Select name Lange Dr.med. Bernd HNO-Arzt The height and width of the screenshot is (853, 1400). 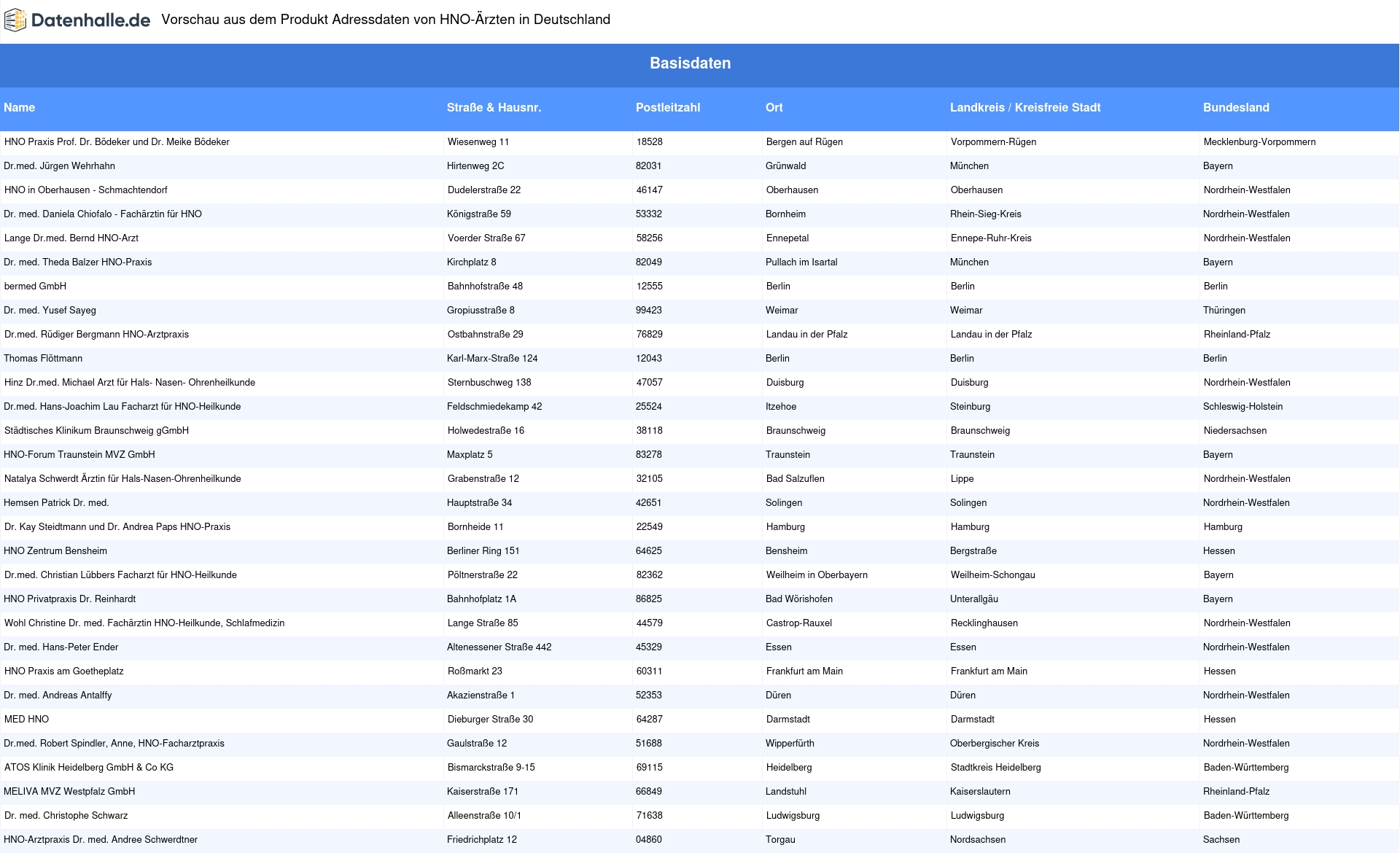click(x=71, y=238)
